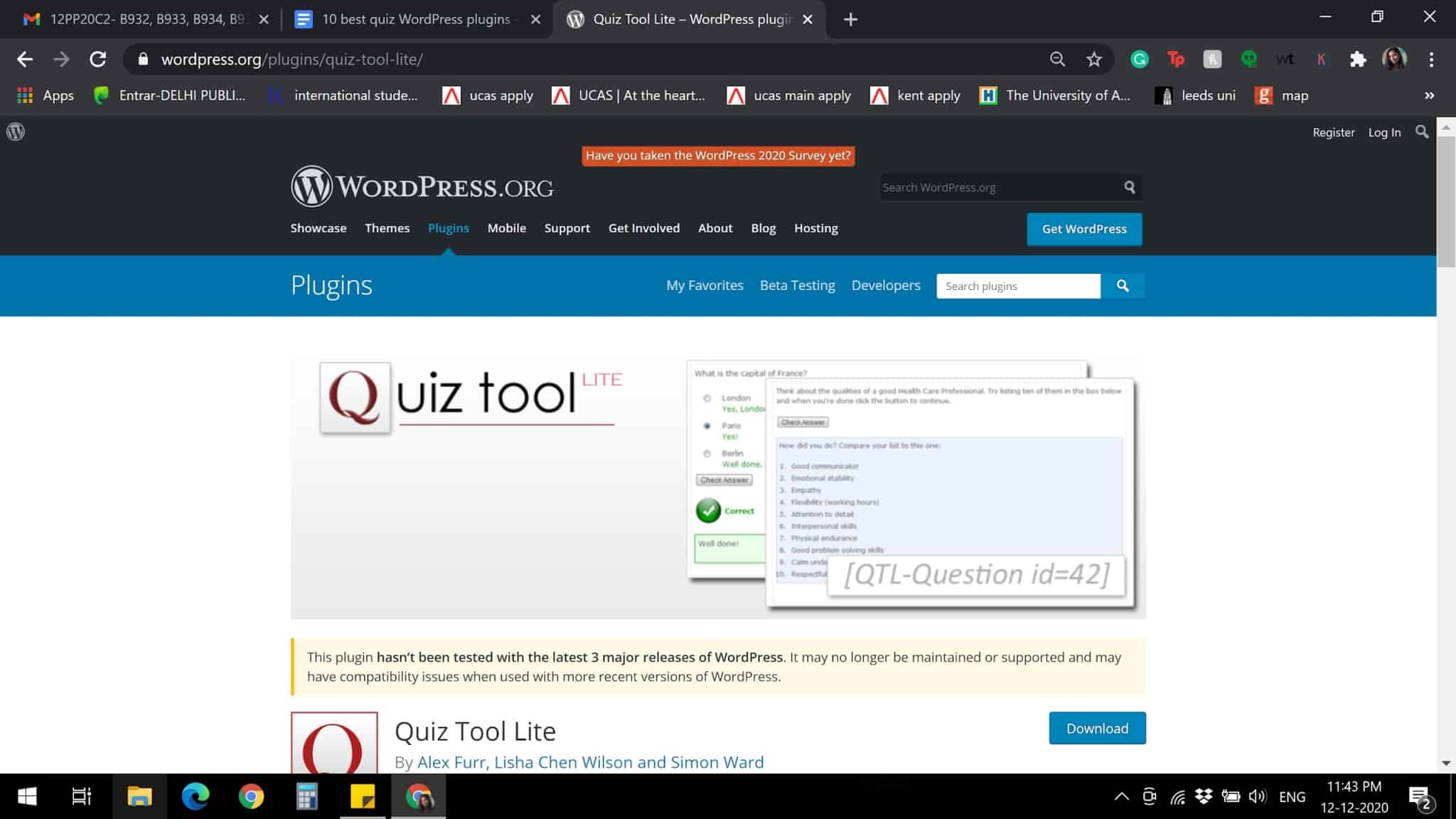
Task: Open the WordPress 2020 Survey banner
Action: tap(718, 156)
